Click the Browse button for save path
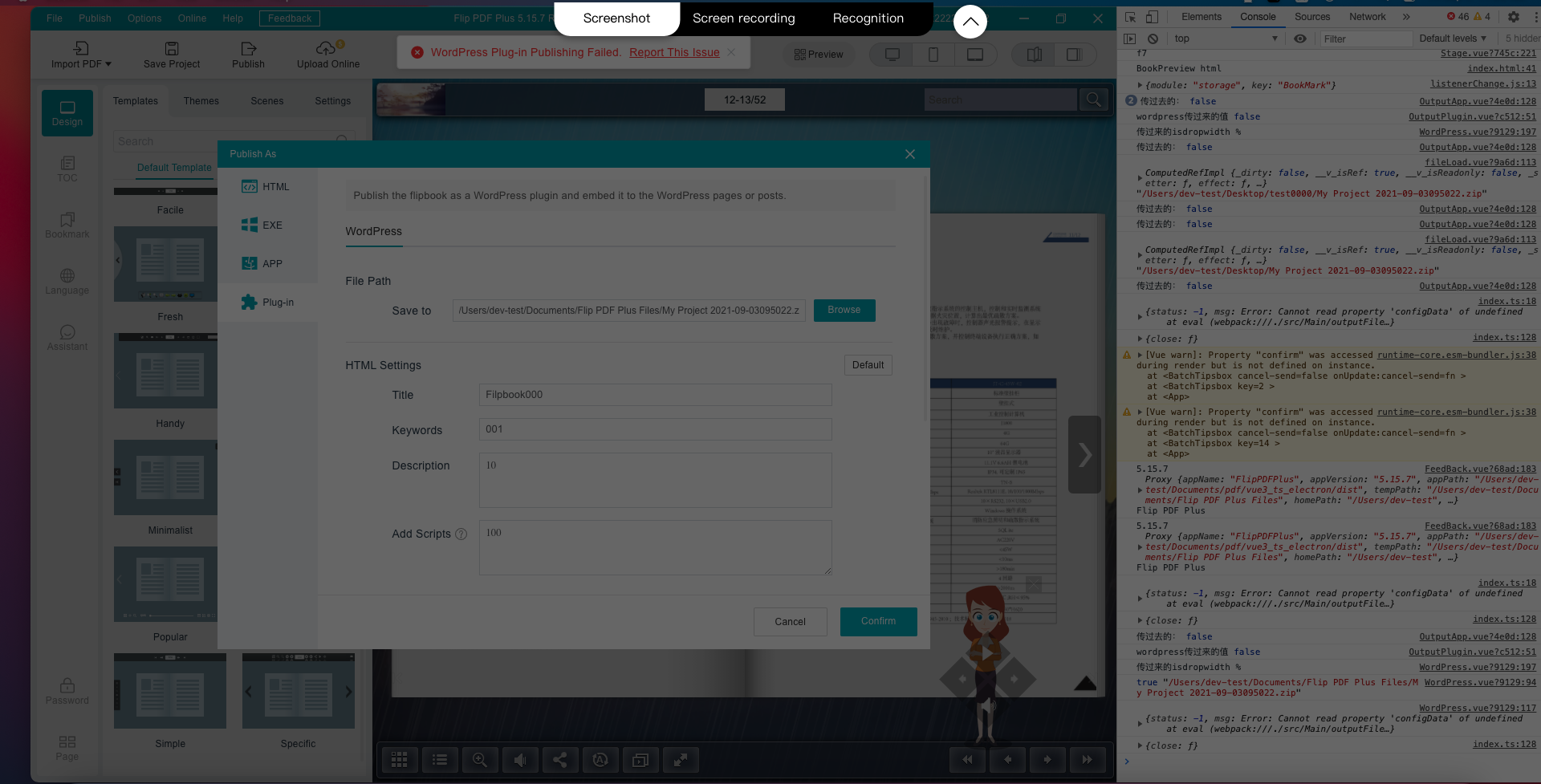The image size is (1541, 784). pos(844,311)
